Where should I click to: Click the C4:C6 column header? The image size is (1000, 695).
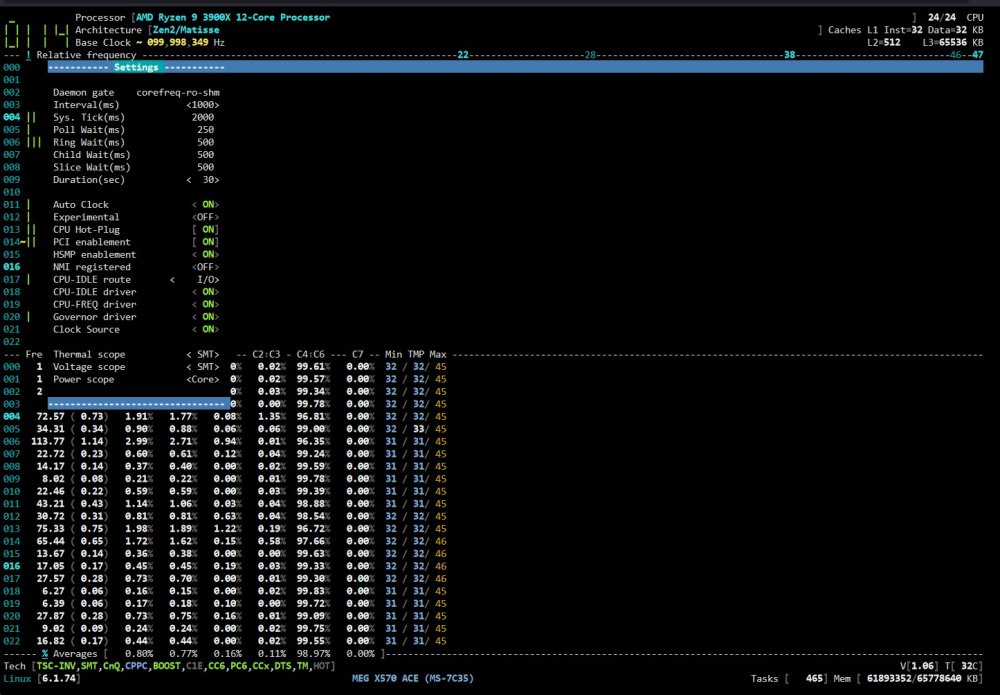click(311, 355)
